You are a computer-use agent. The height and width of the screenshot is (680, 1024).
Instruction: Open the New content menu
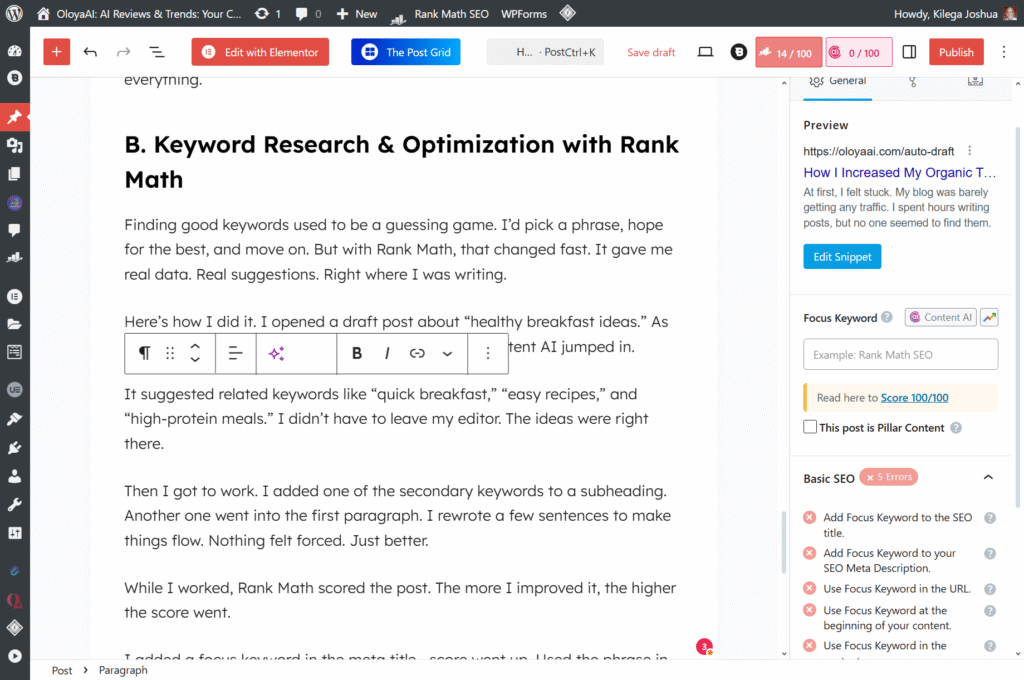(357, 14)
